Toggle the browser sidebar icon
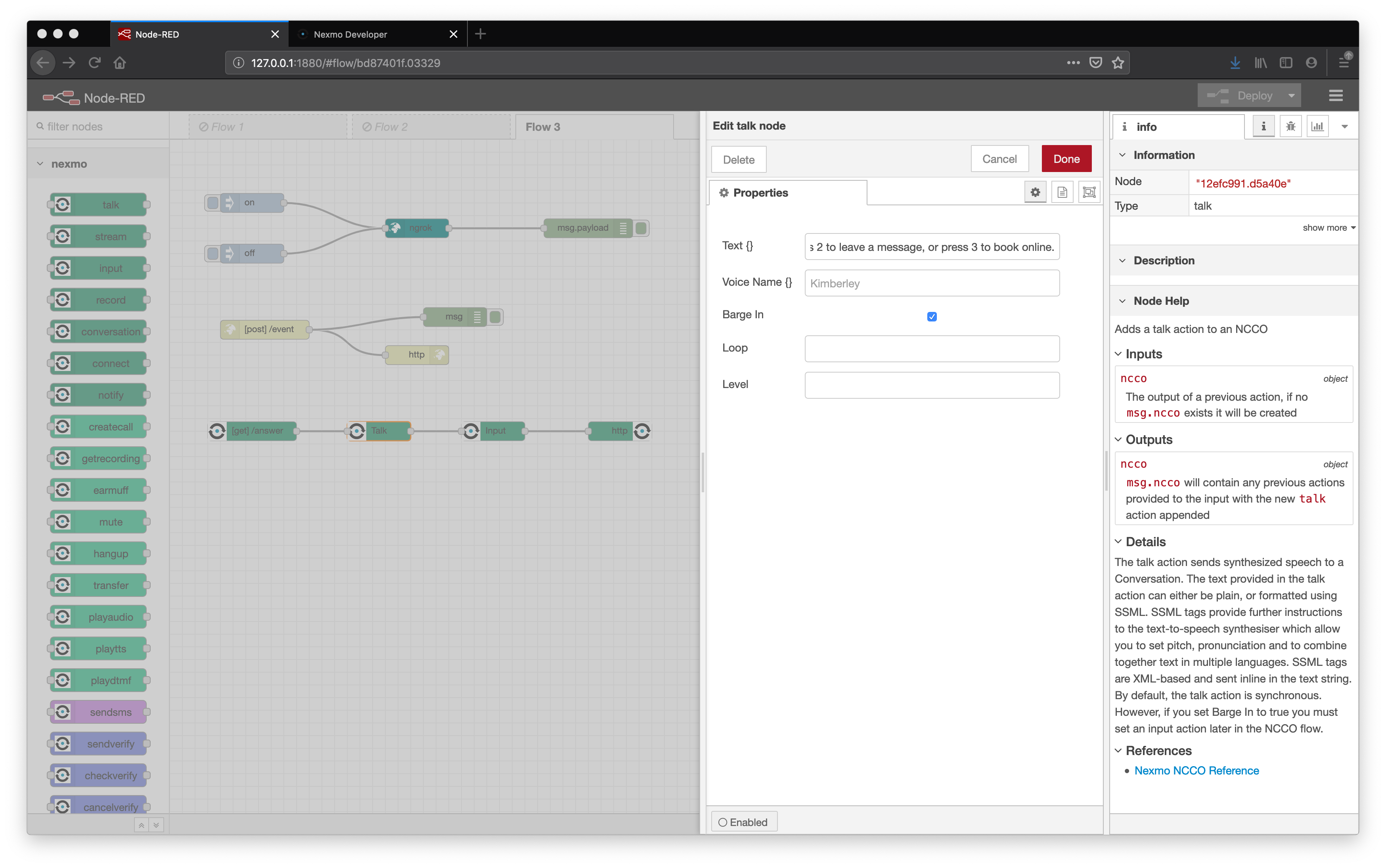Viewport: 1386px width, 868px height. (x=1286, y=63)
